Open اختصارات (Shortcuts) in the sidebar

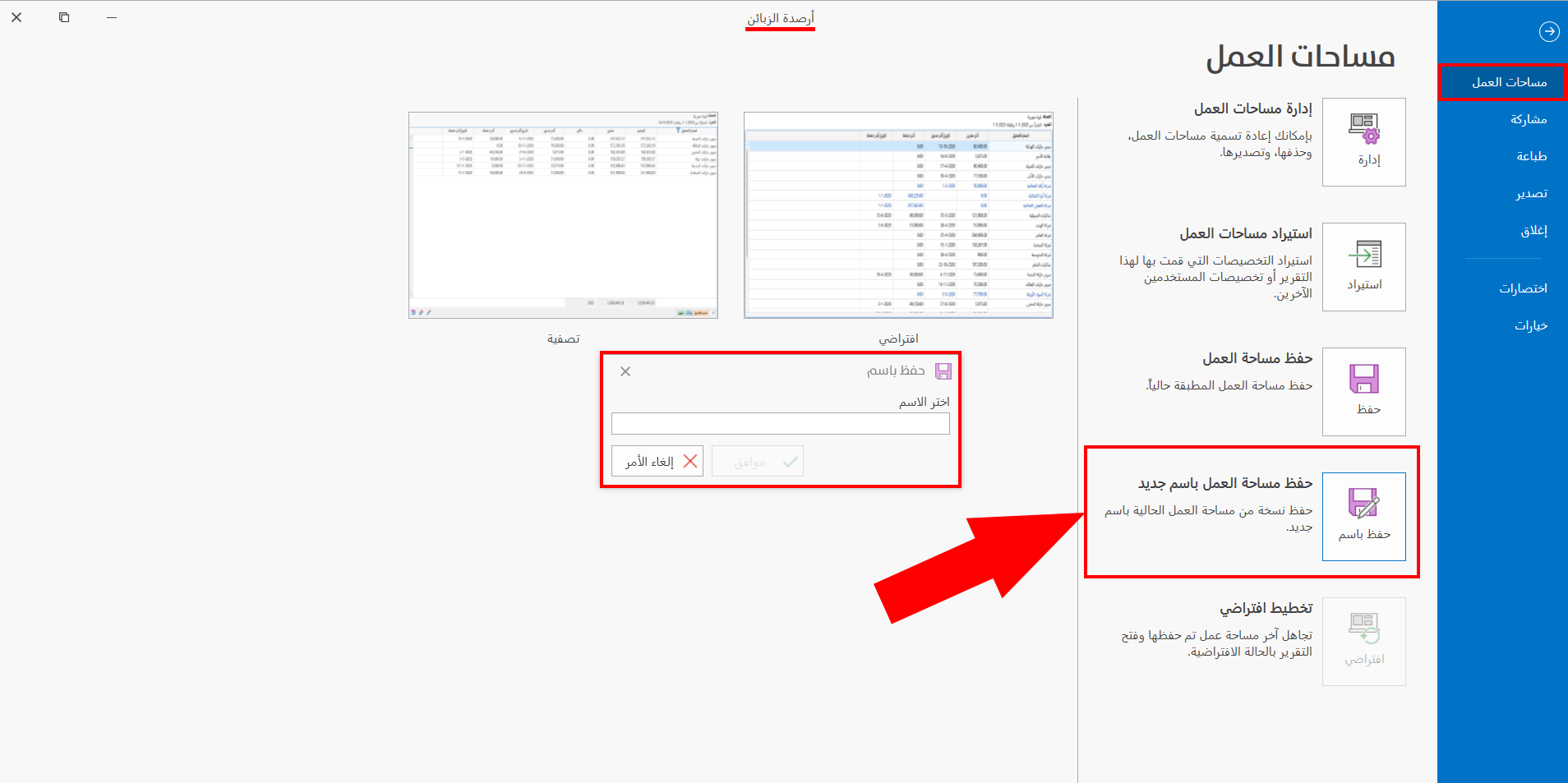(1523, 288)
